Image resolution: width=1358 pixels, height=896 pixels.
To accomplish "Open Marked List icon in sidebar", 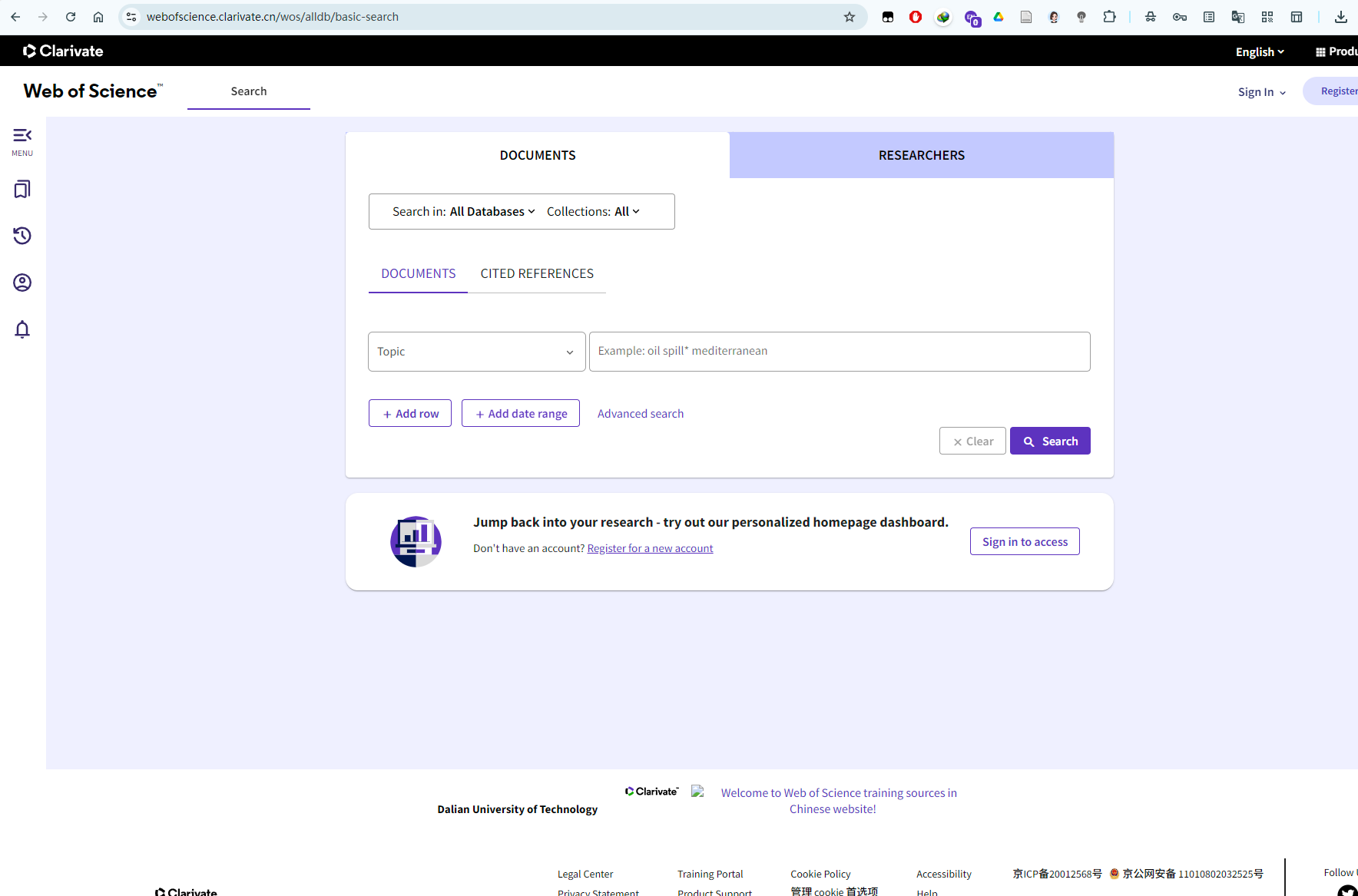I will pyautogui.click(x=22, y=189).
